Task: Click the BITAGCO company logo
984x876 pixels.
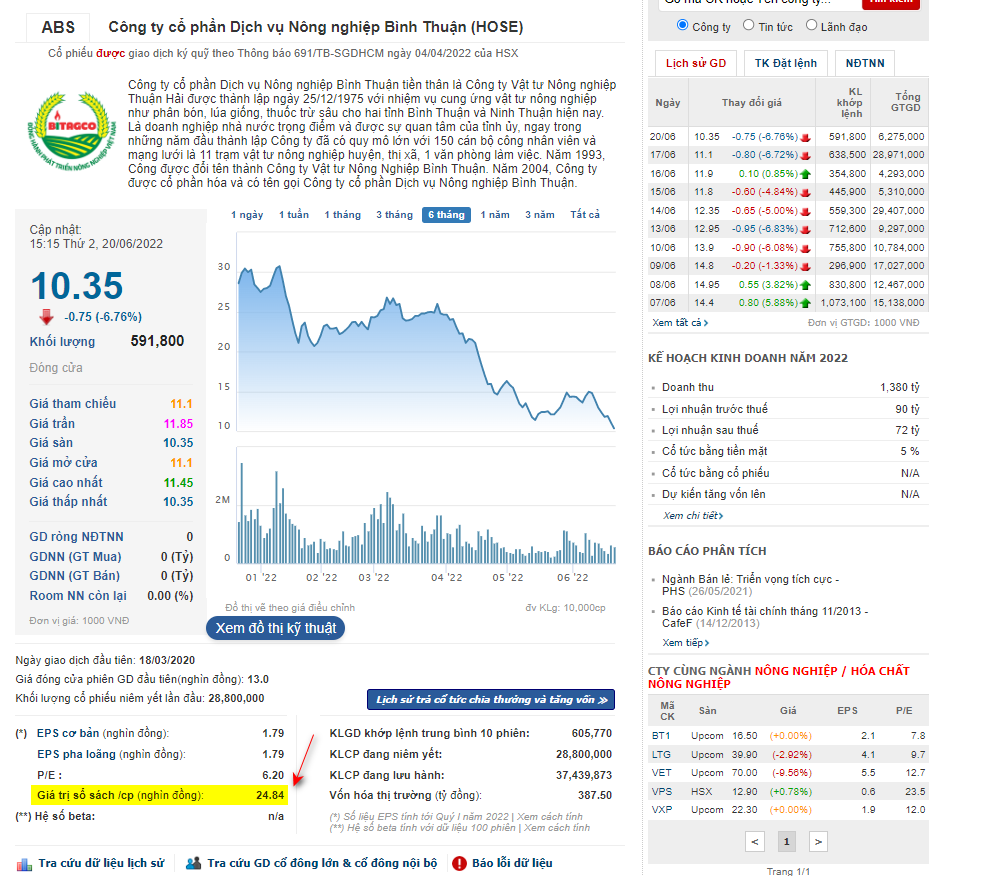Action: [72, 131]
